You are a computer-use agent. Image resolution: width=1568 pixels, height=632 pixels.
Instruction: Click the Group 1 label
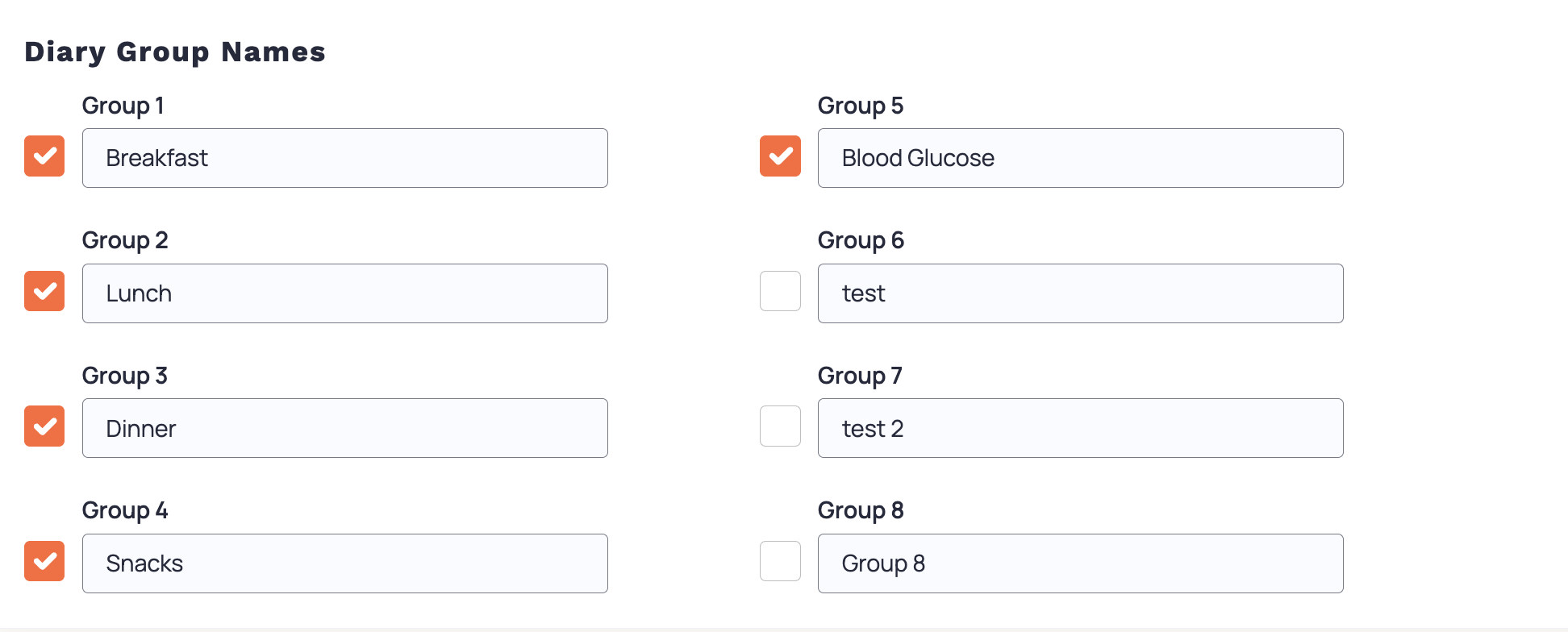[123, 106]
